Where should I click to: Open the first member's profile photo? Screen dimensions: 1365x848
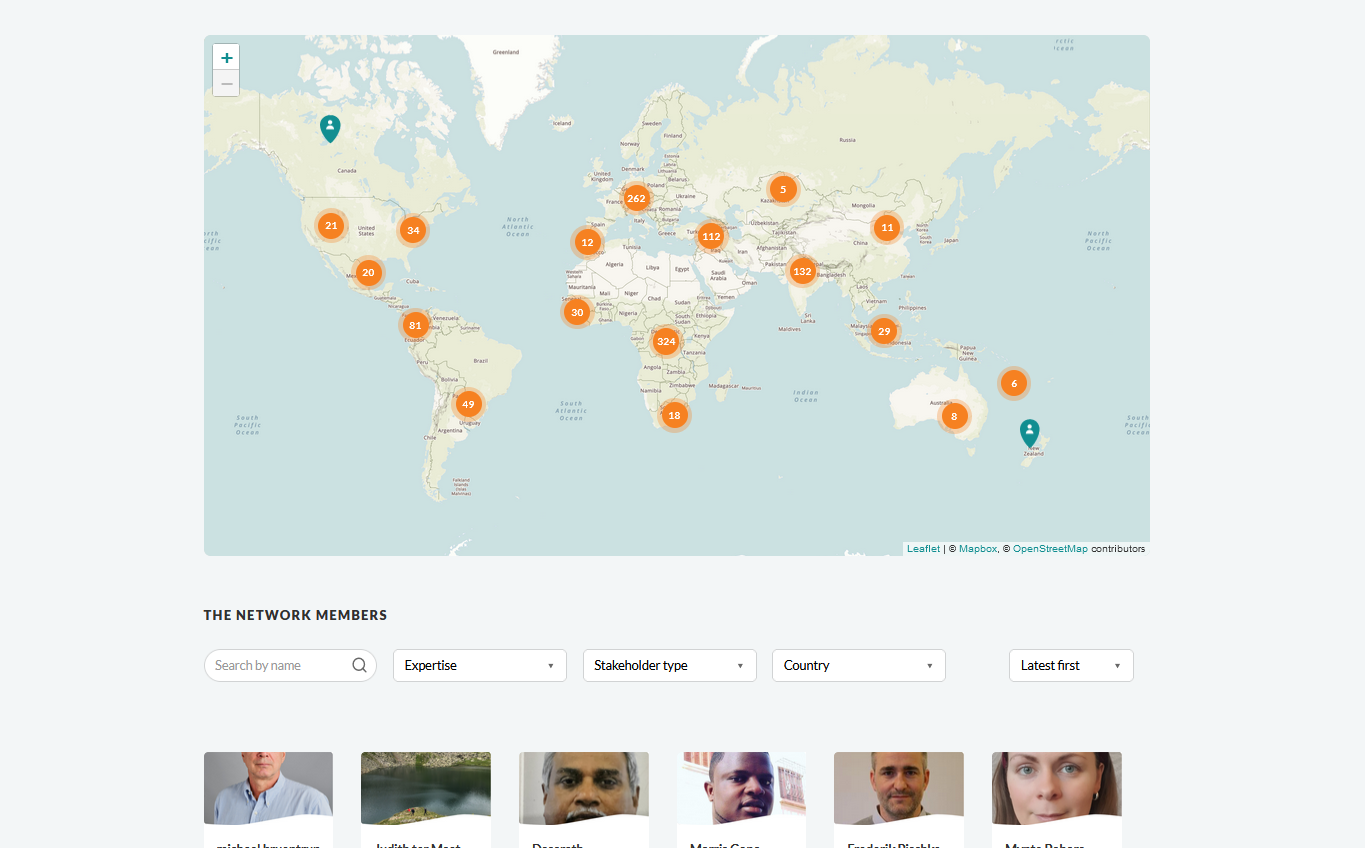point(268,788)
